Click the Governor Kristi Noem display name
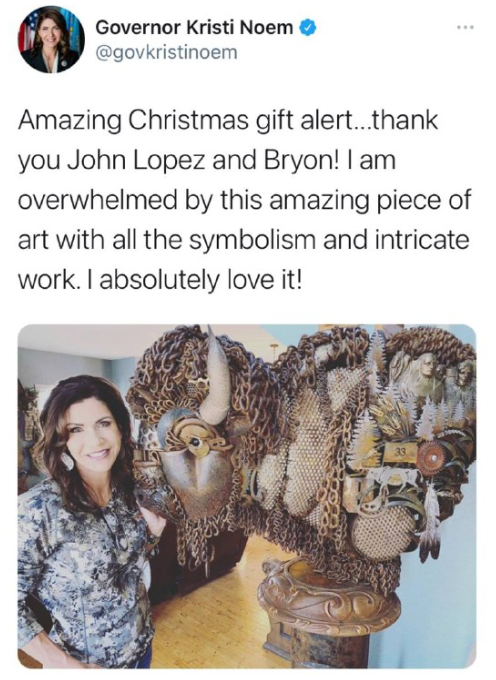The width and height of the screenshot is (496, 680). click(x=194, y=28)
